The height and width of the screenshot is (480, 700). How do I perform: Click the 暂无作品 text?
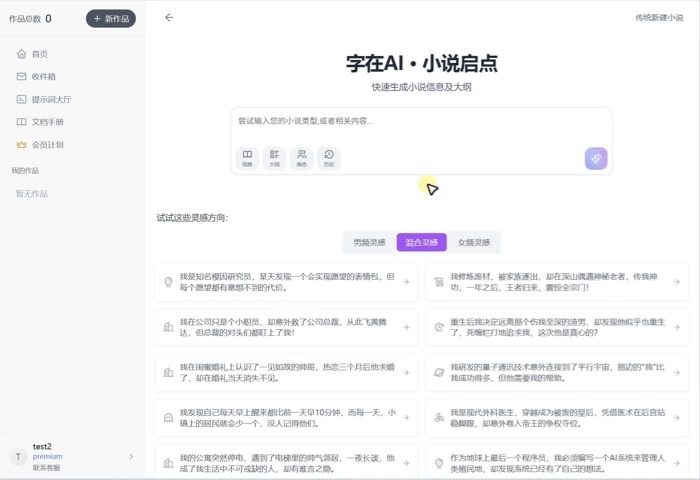32,194
